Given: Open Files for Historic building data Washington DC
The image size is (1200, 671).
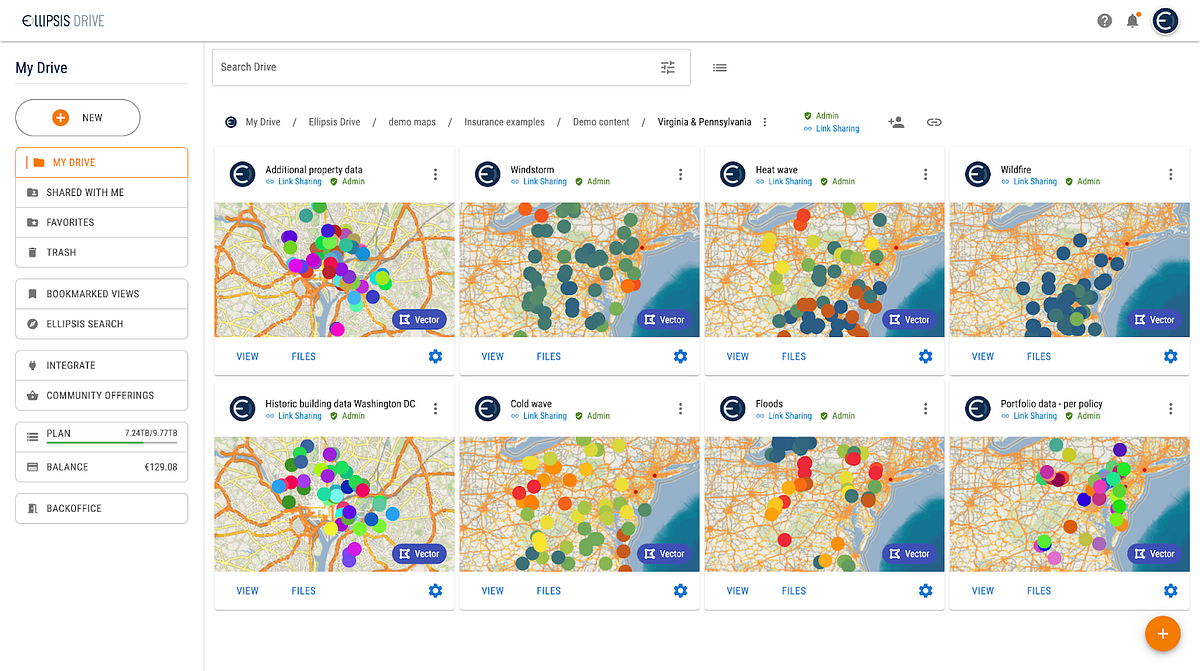Looking at the screenshot, I should coord(303,590).
